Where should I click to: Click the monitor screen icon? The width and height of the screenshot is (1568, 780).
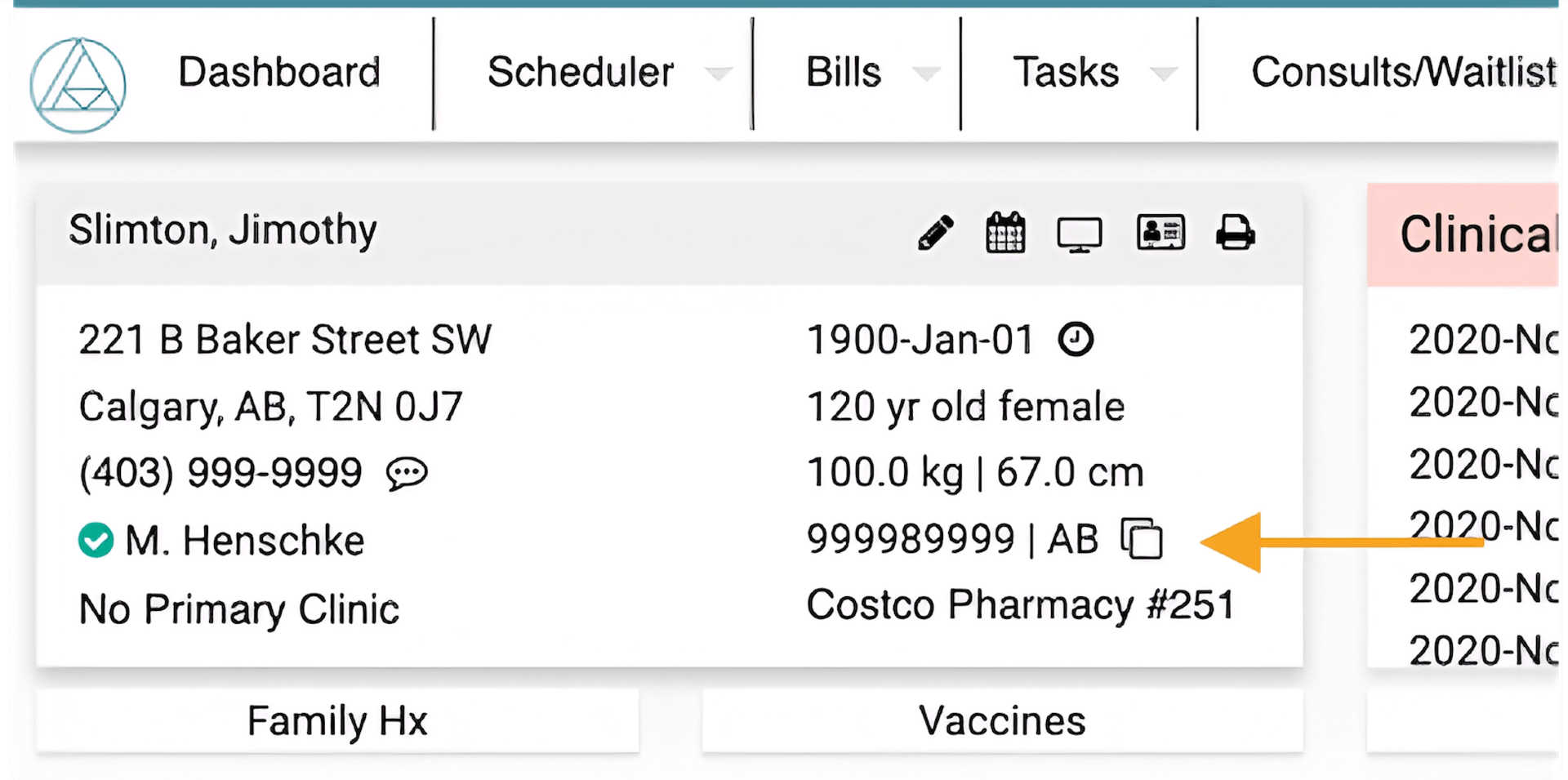(x=1079, y=234)
